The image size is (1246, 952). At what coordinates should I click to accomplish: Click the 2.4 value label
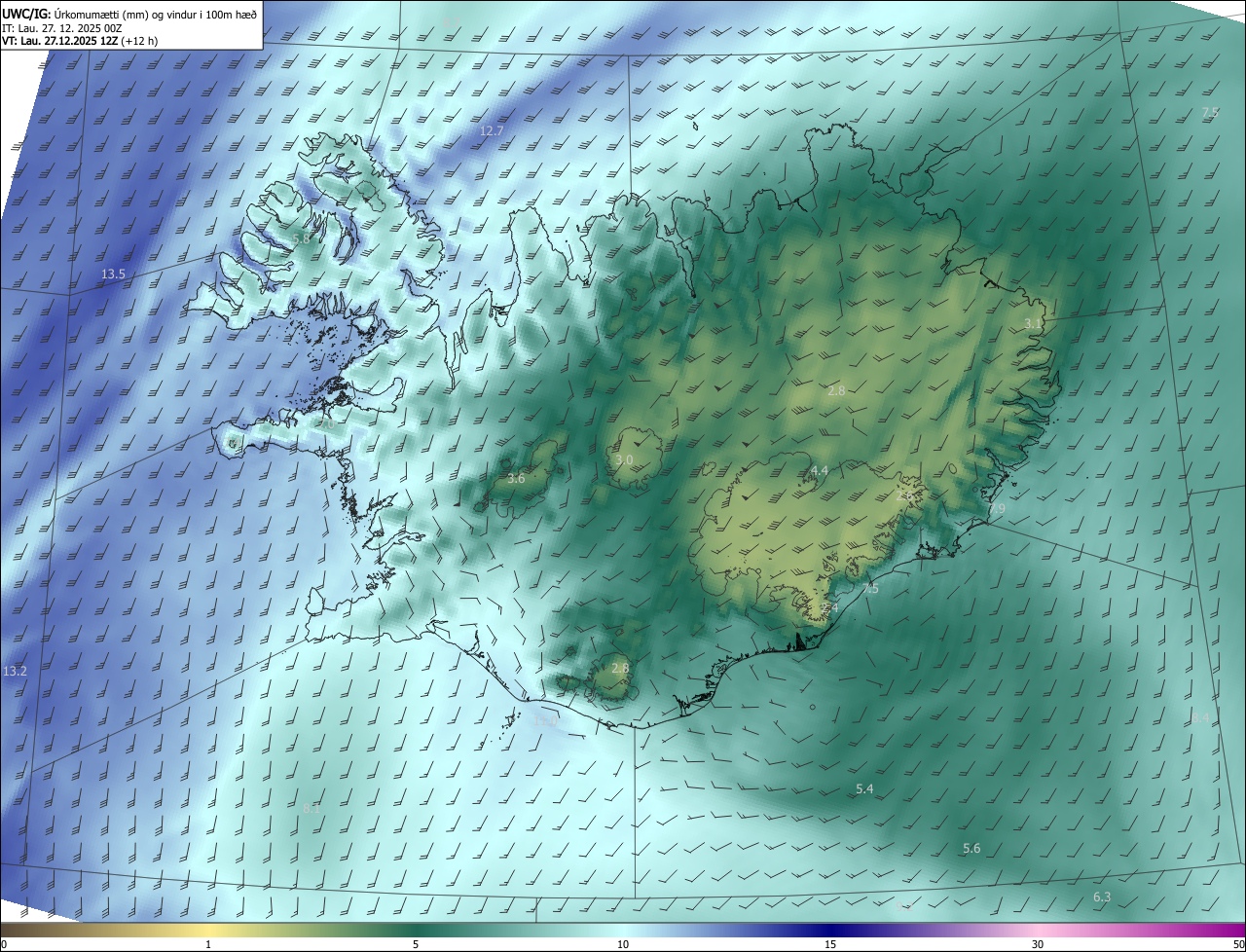828,608
